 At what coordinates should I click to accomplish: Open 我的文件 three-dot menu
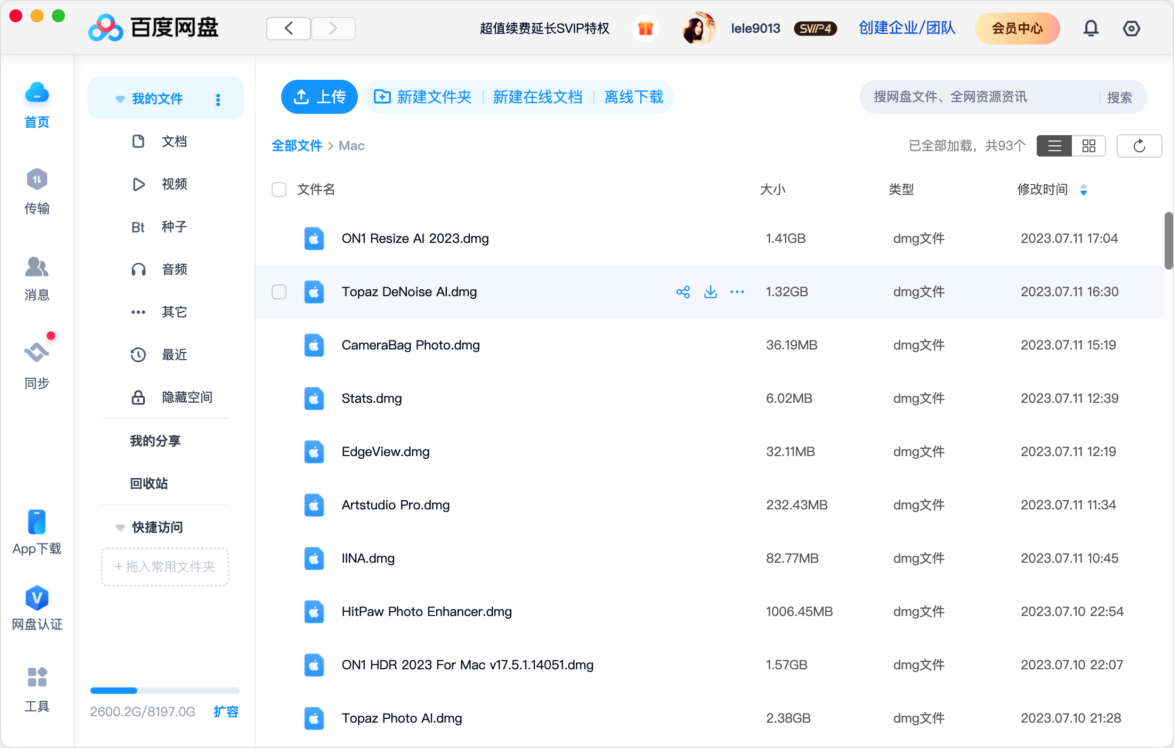[x=218, y=100]
